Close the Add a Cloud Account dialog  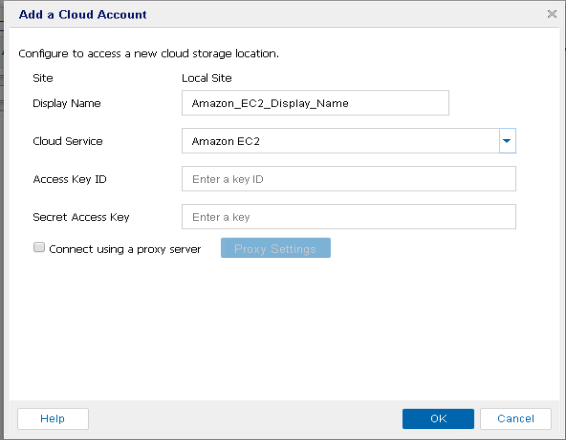click(552, 14)
